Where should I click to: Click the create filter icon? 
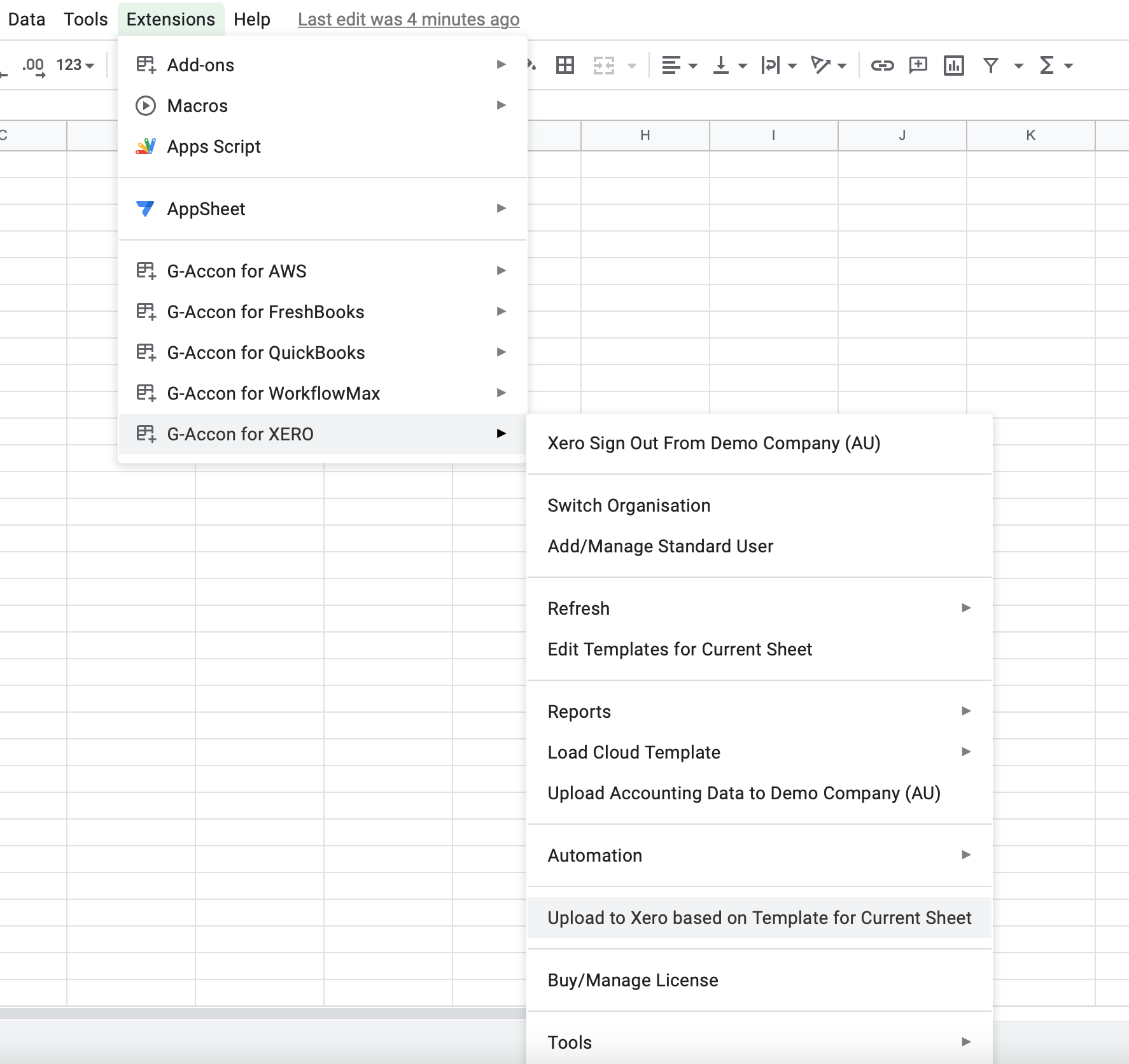[x=990, y=65]
